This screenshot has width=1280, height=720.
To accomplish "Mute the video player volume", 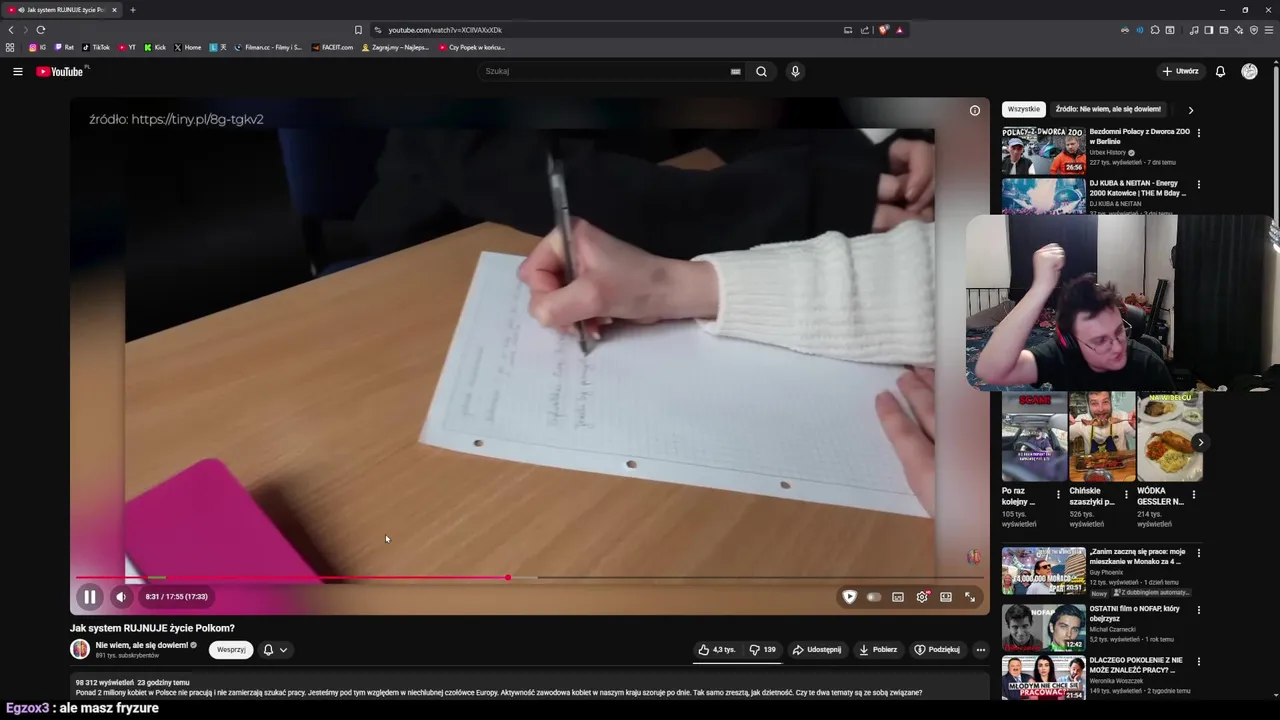I will (x=121, y=597).
